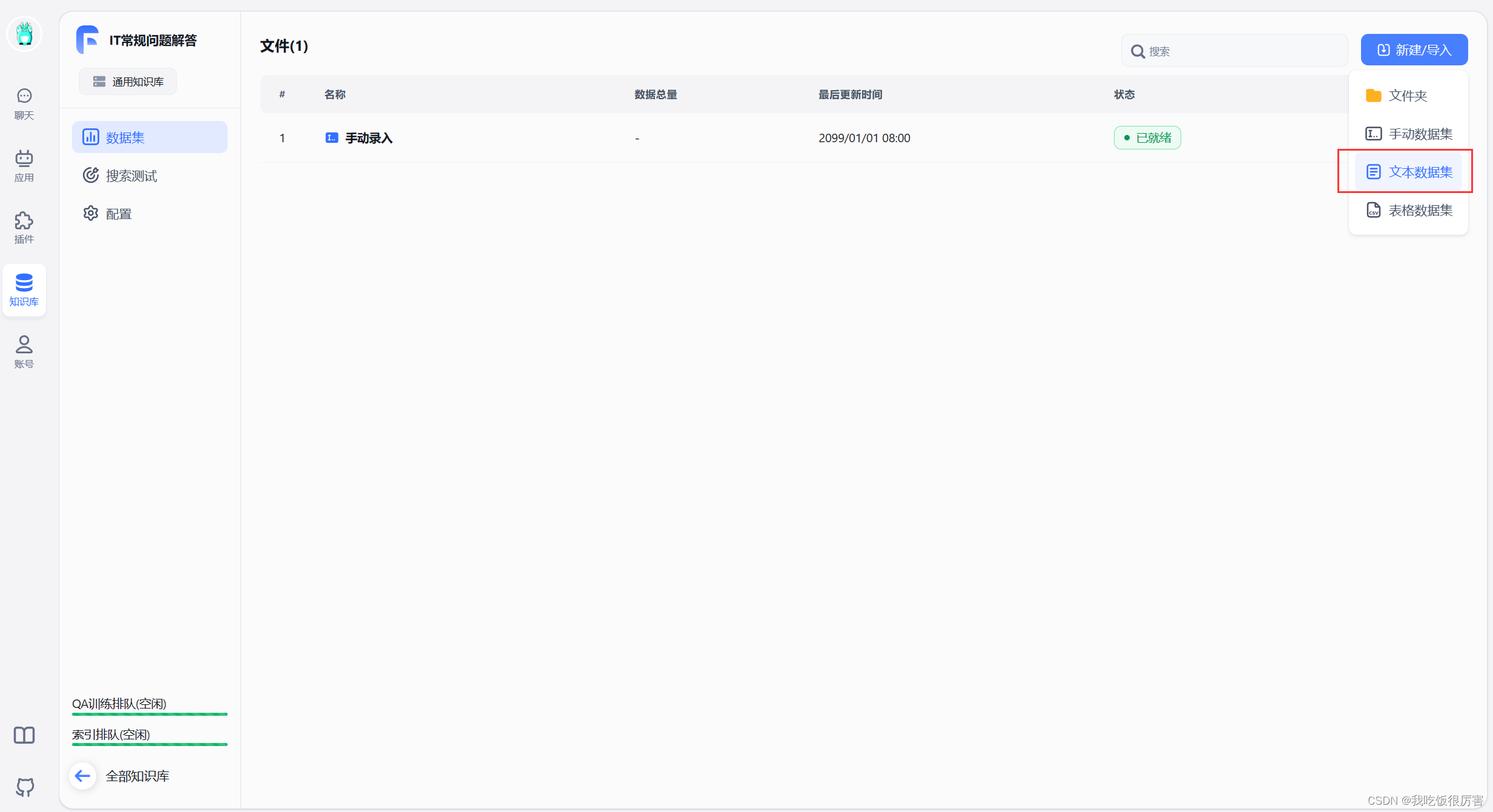Switch to the 数据集 tab
The height and width of the screenshot is (812, 1493).
(150, 137)
